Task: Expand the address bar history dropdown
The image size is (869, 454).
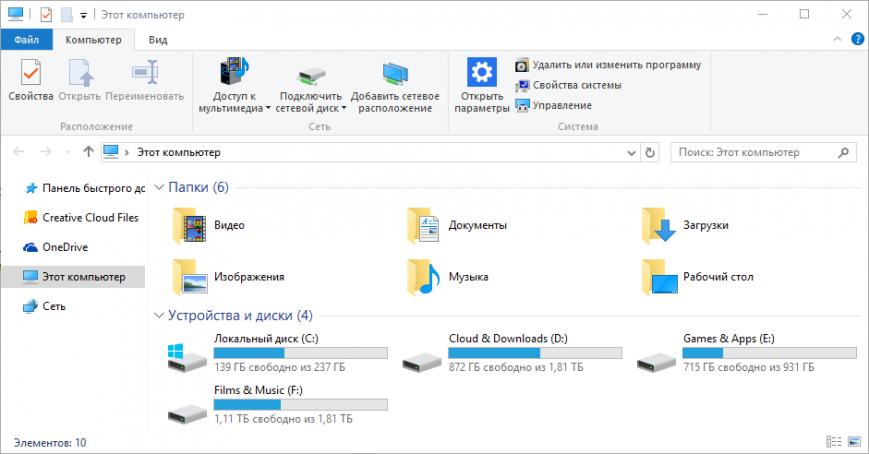Action: [630, 153]
